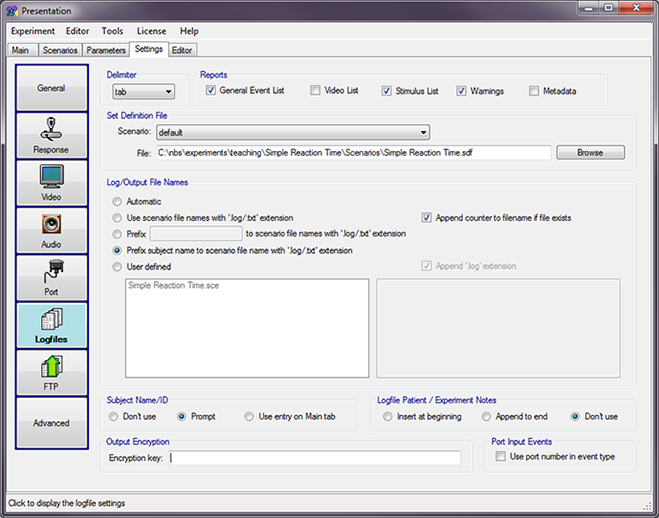Select Automatic log file naming
This screenshot has height=518, width=659.
click(x=117, y=202)
